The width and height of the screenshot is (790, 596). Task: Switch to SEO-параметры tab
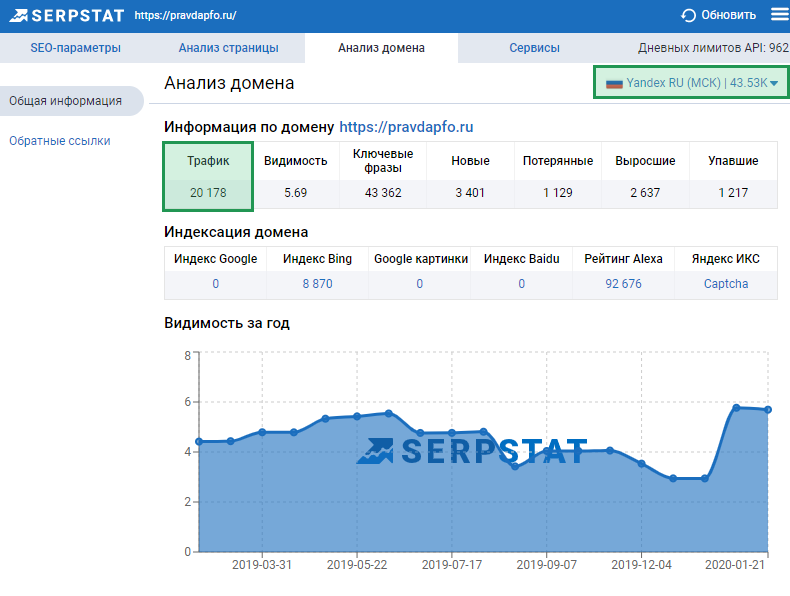(76, 48)
